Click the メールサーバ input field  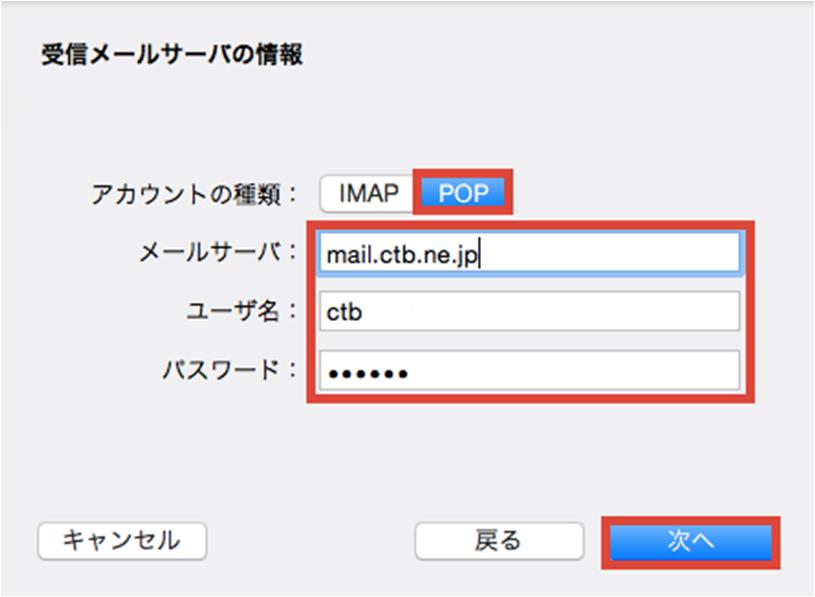529,253
